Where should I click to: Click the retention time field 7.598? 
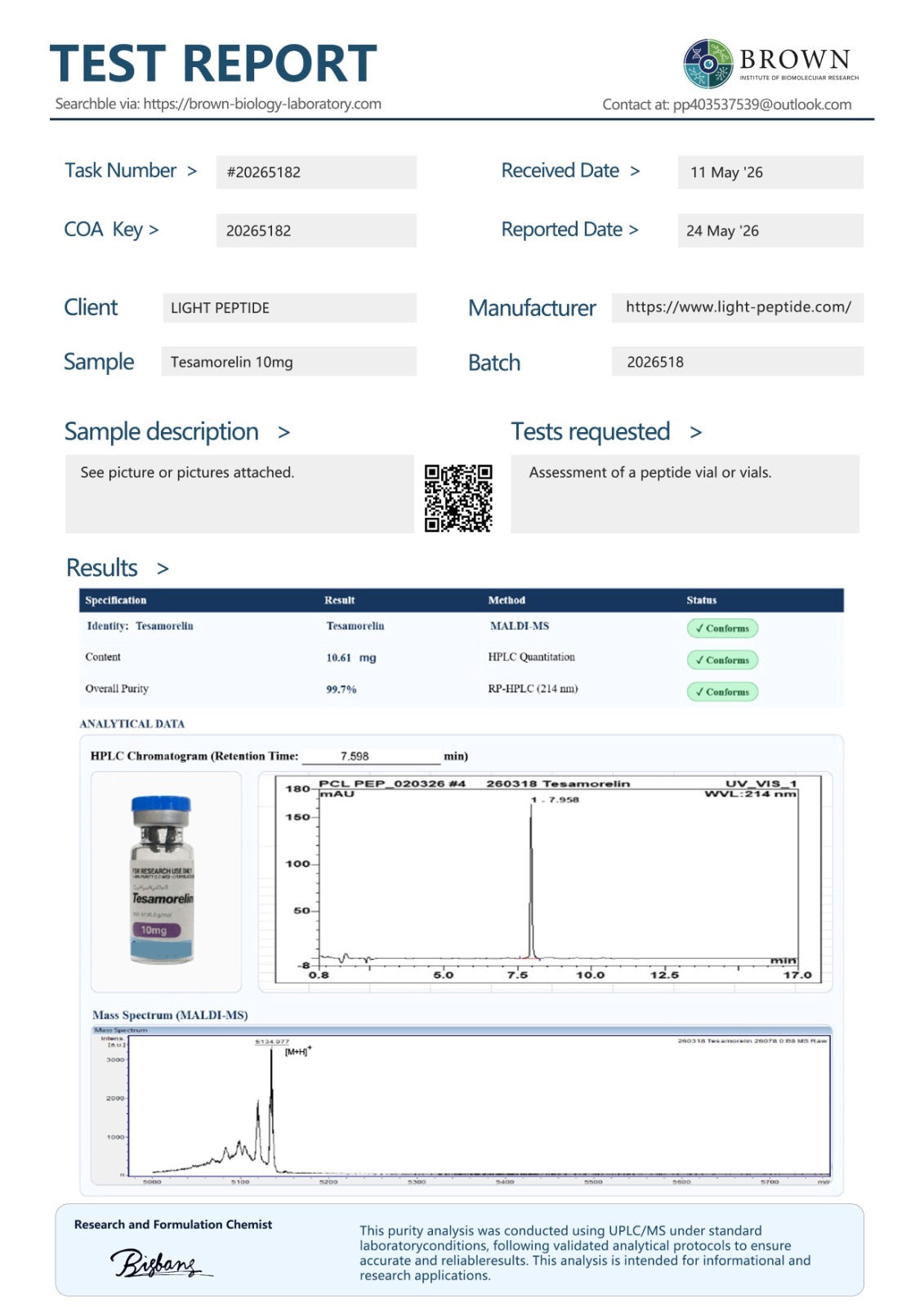[371, 756]
